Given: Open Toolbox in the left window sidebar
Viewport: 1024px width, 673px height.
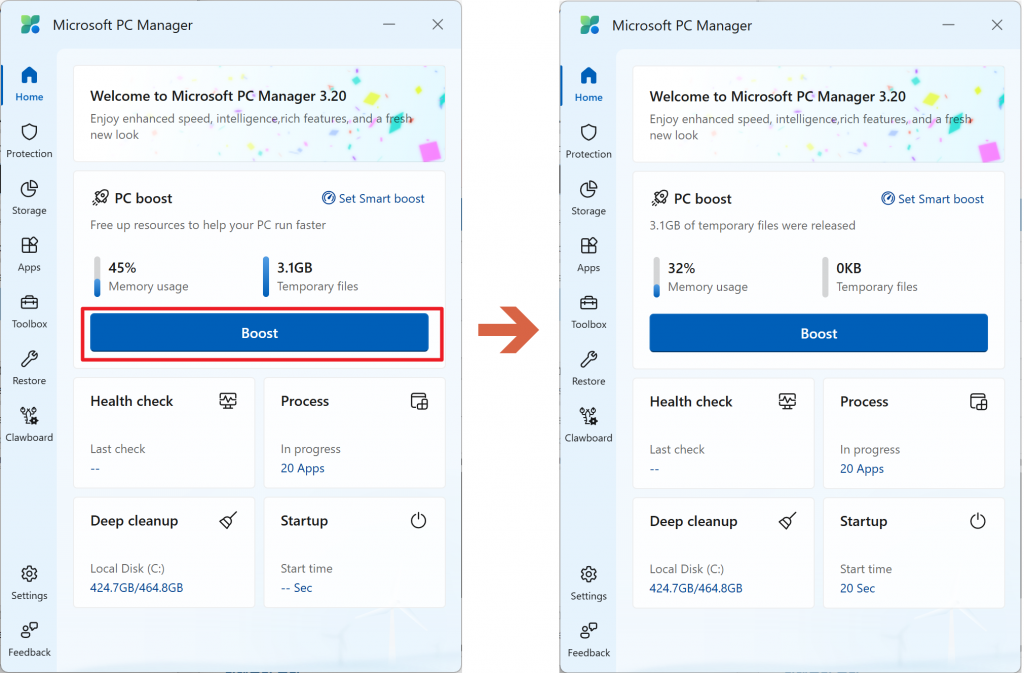Looking at the screenshot, I should 29,311.
